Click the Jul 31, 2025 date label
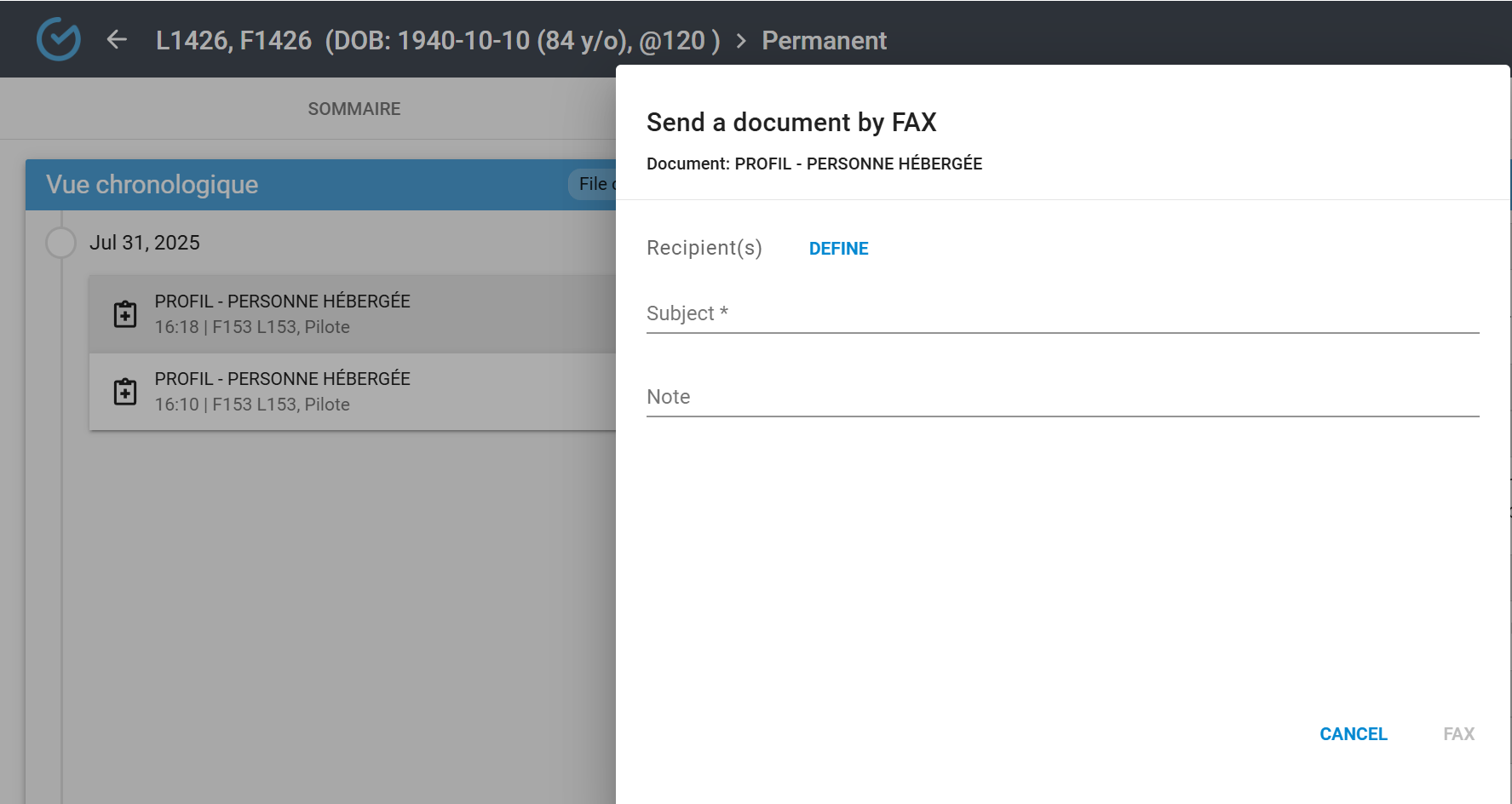The image size is (1512, 804). (x=145, y=243)
